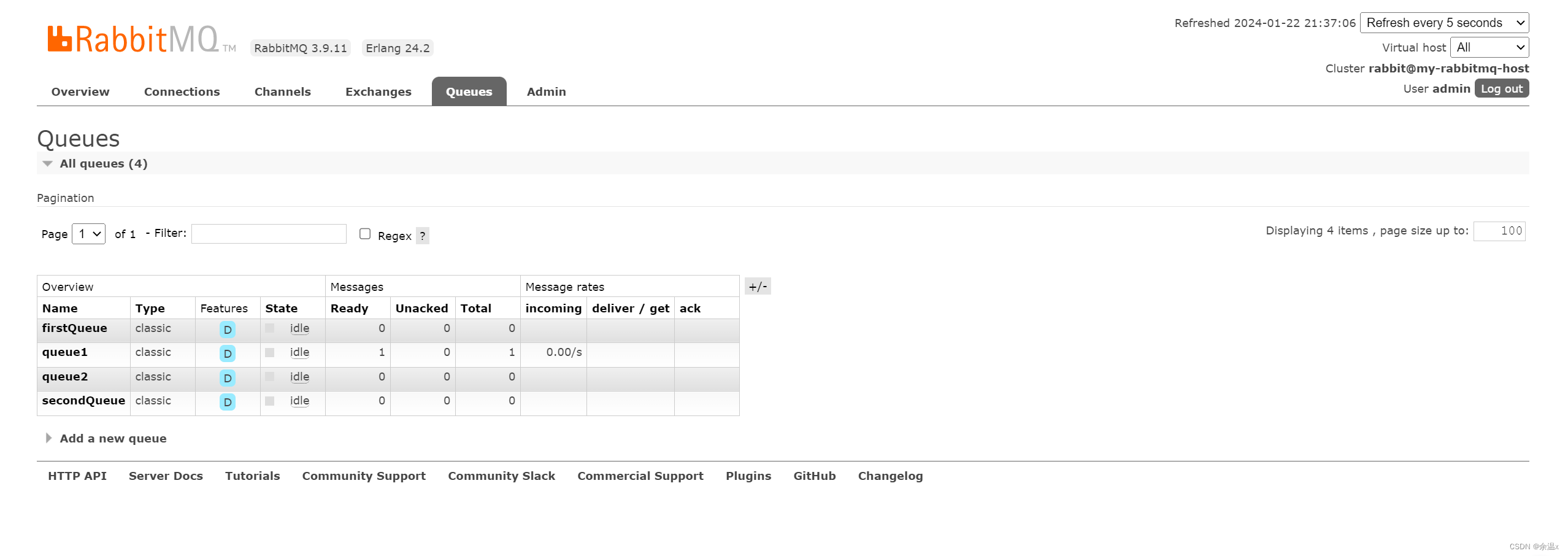Select the Queues tab
The height and width of the screenshot is (556, 1568).
tap(469, 91)
